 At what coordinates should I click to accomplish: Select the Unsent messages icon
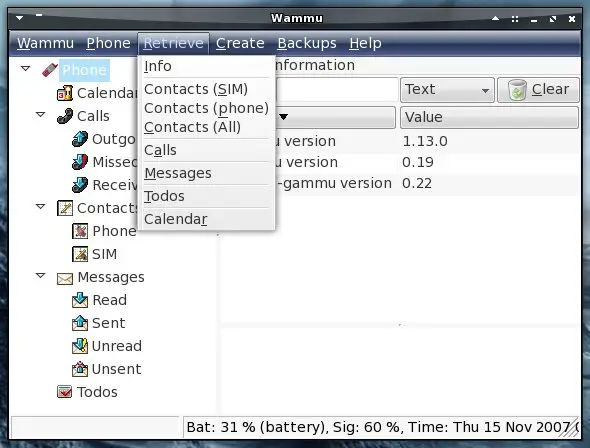tap(80, 369)
